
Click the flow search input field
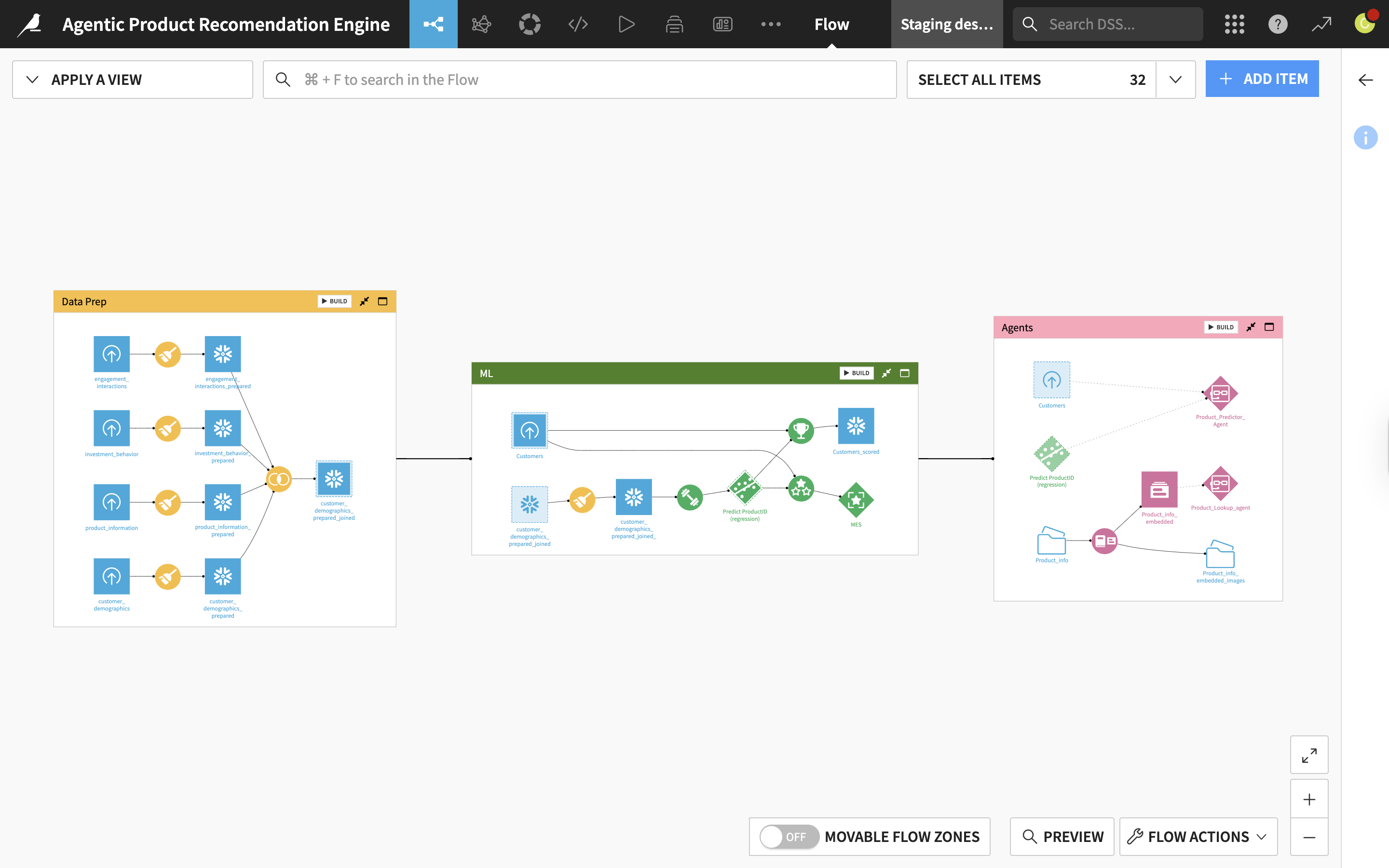click(580, 80)
